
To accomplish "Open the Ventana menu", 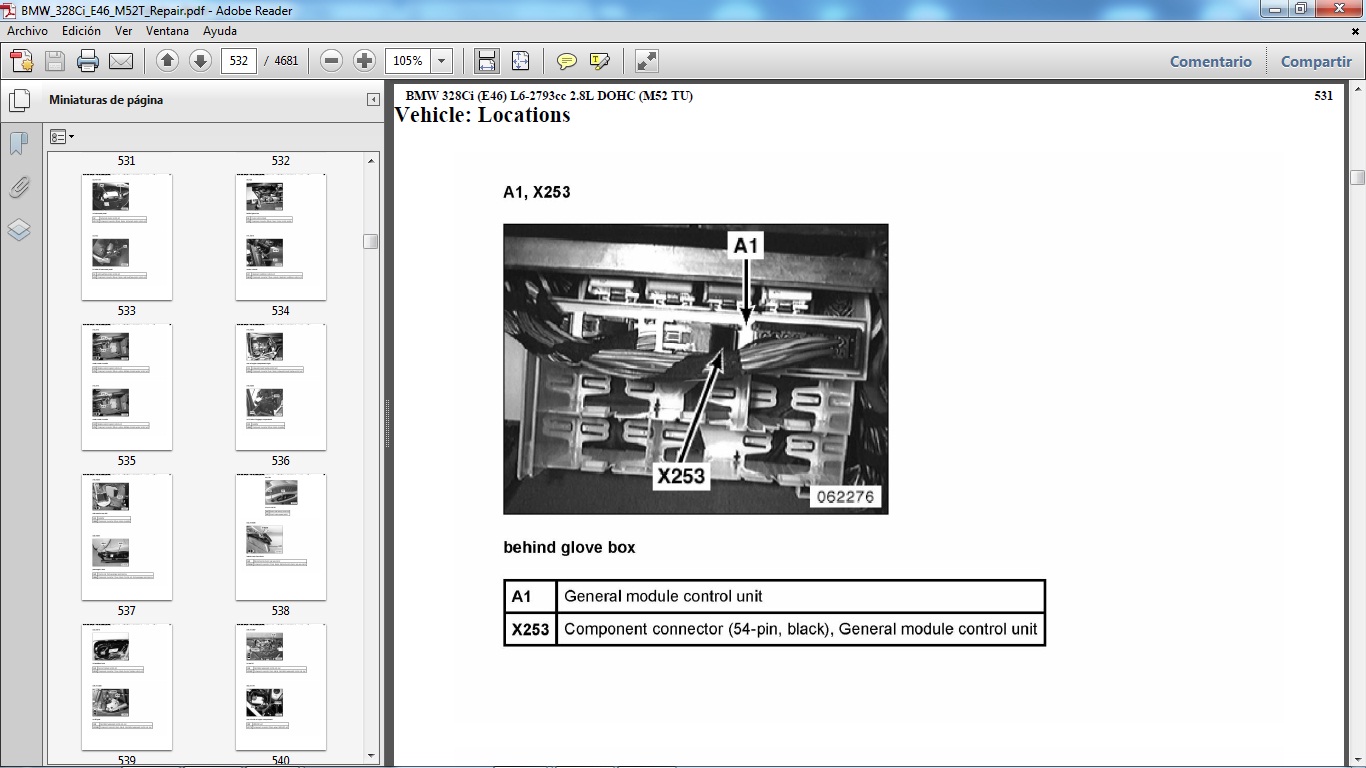I will tap(167, 31).
